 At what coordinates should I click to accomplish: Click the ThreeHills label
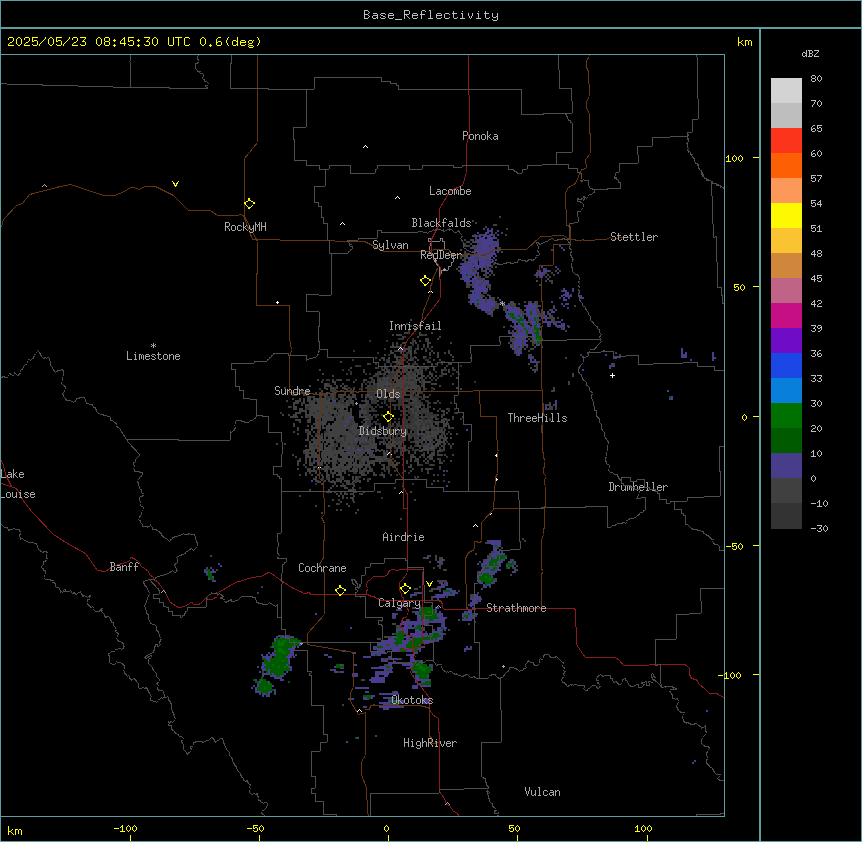click(537, 418)
